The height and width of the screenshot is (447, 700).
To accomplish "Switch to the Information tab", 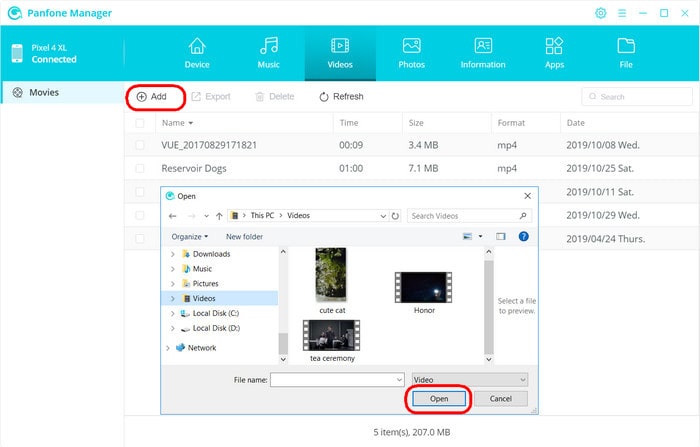I will pyautogui.click(x=483, y=53).
